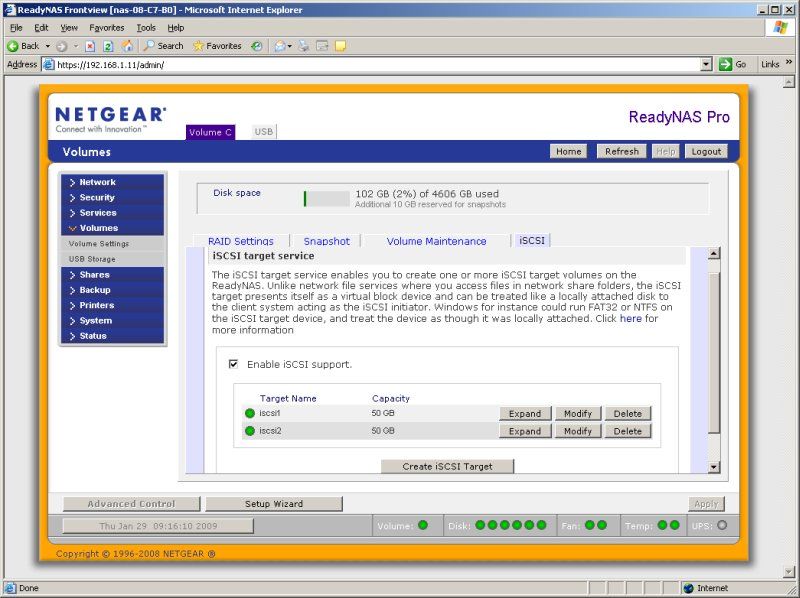Click the green Go arrow button

(x=725, y=64)
